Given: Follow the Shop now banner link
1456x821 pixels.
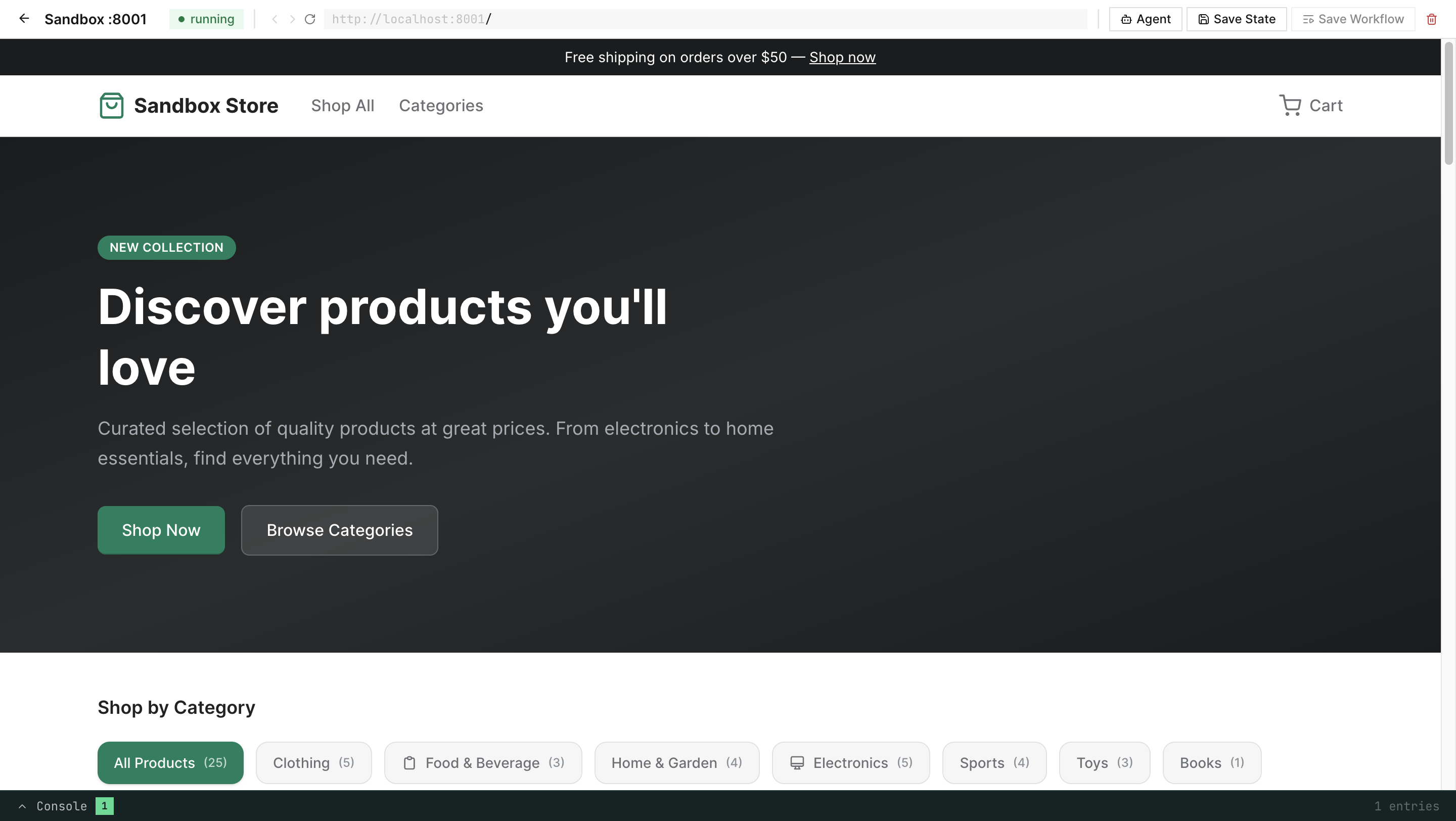Looking at the screenshot, I should coord(842,57).
